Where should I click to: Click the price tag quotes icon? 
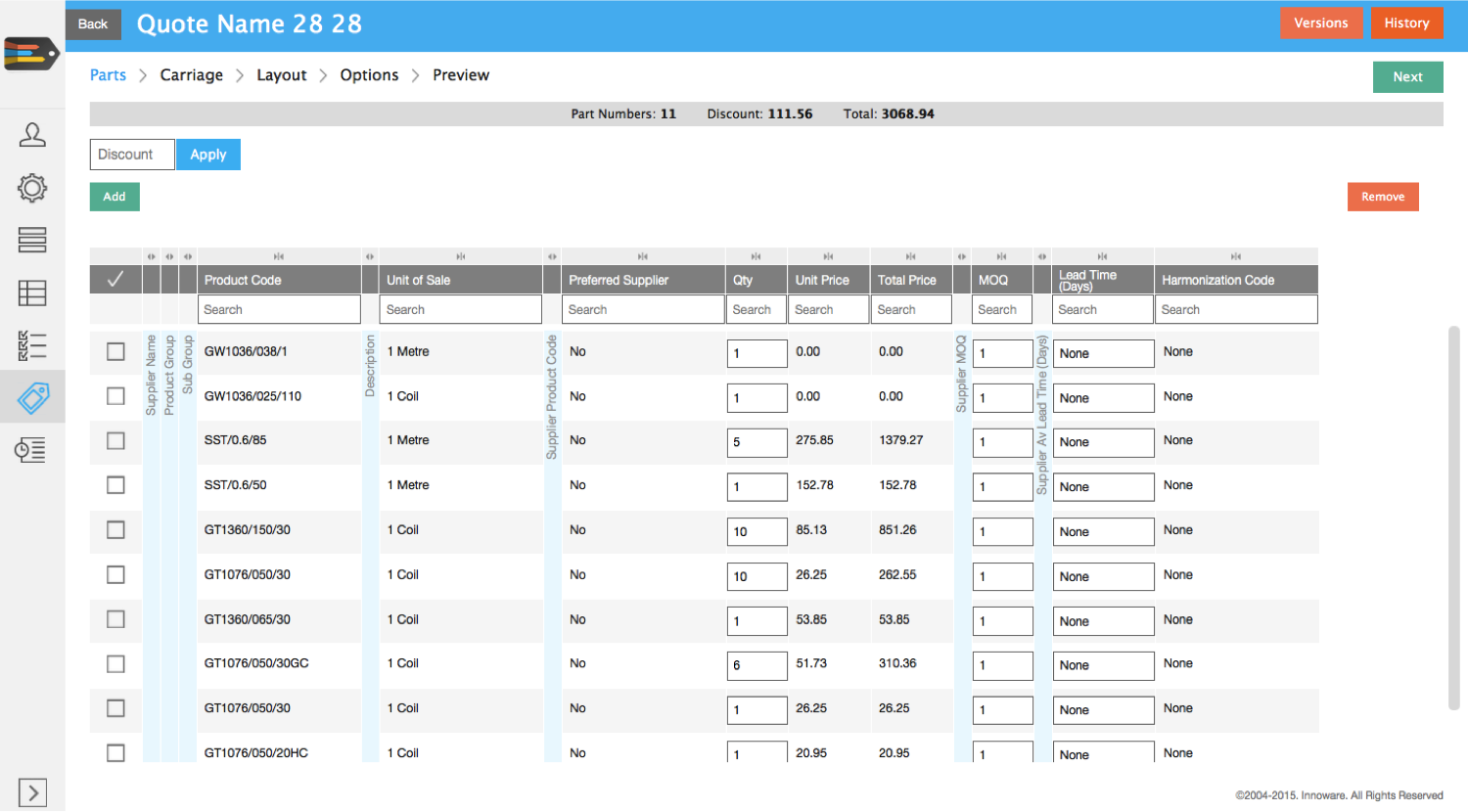click(32, 397)
